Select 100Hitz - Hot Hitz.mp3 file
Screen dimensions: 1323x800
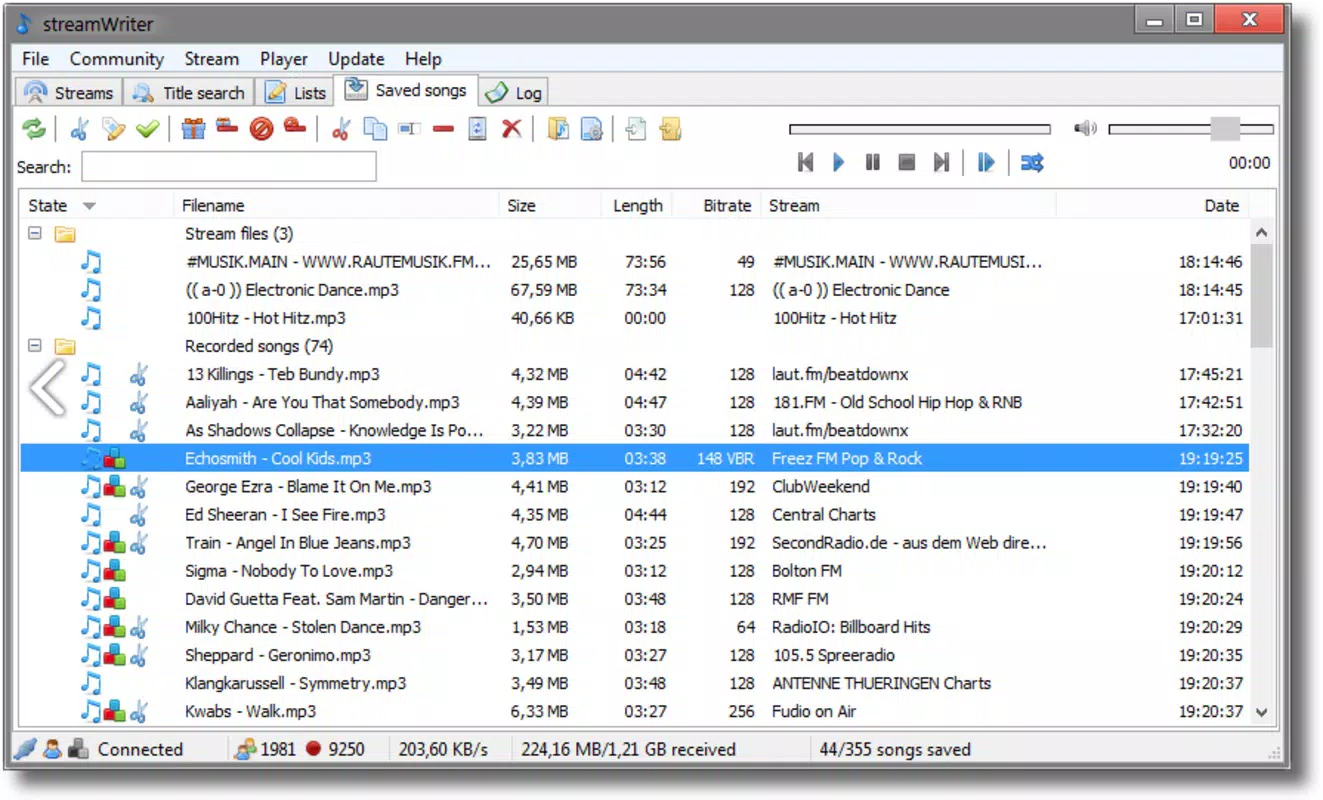click(x=265, y=319)
